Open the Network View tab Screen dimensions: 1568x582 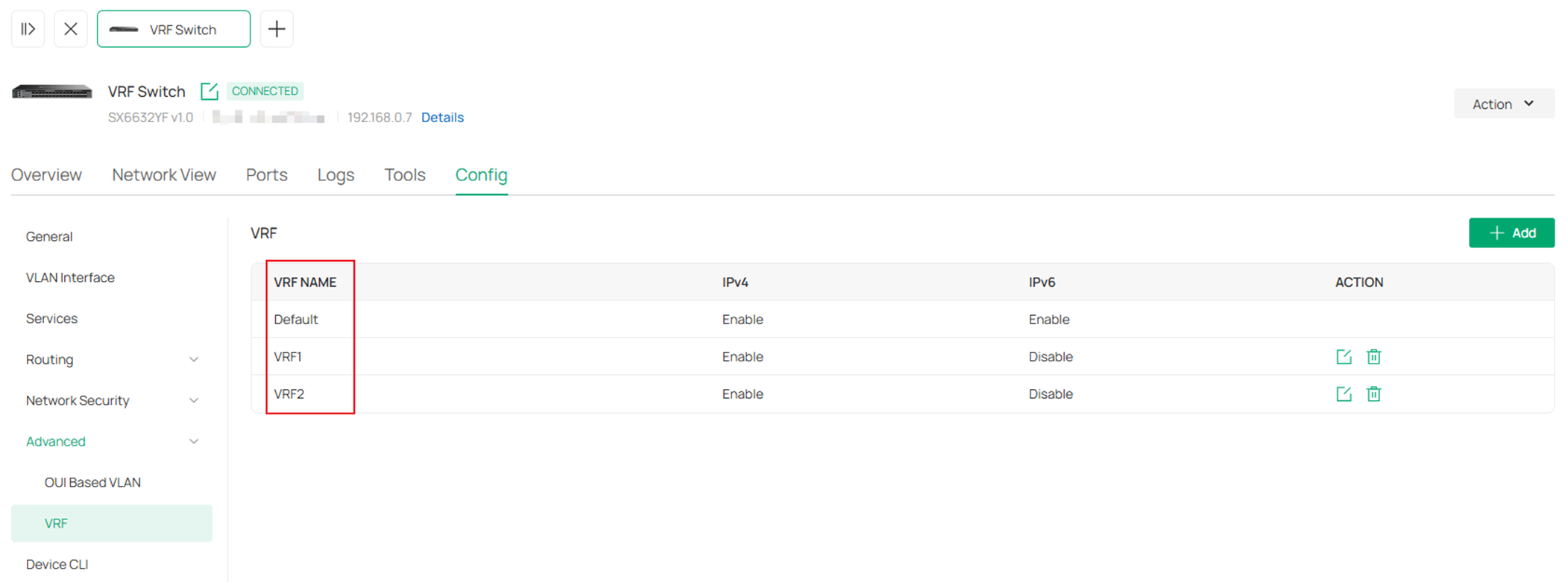coord(164,174)
